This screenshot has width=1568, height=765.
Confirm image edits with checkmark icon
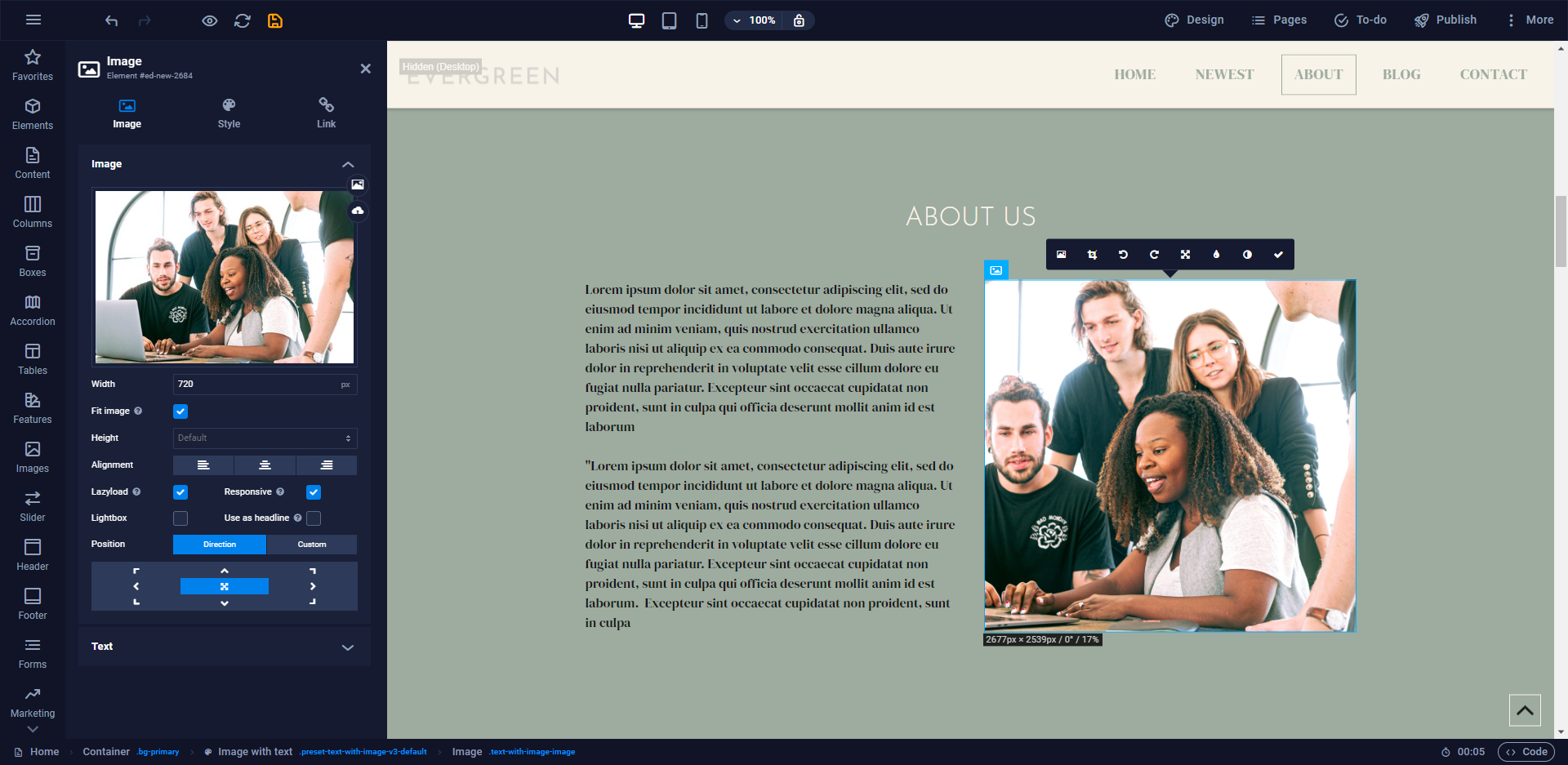click(1278, 255)
